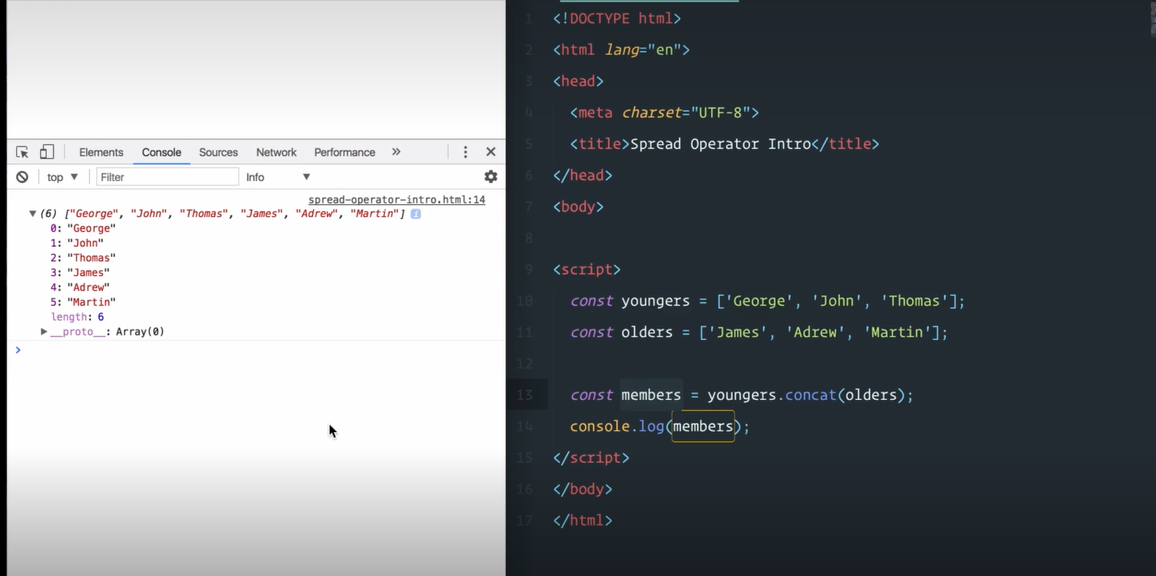Click the 'Martin' string in the code
The image size is (1156, 576).
click(898, 333)
